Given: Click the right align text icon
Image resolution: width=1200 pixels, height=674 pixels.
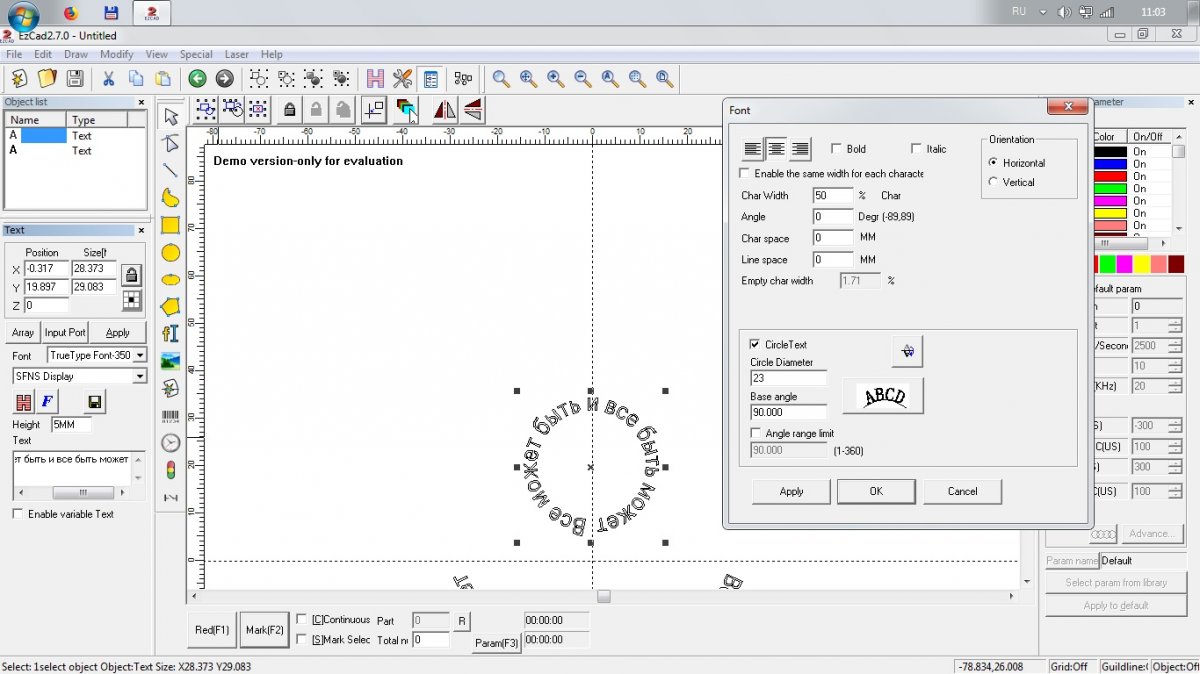Looking at the screenshot, I should pyautogui.click(x=800, y=149).
